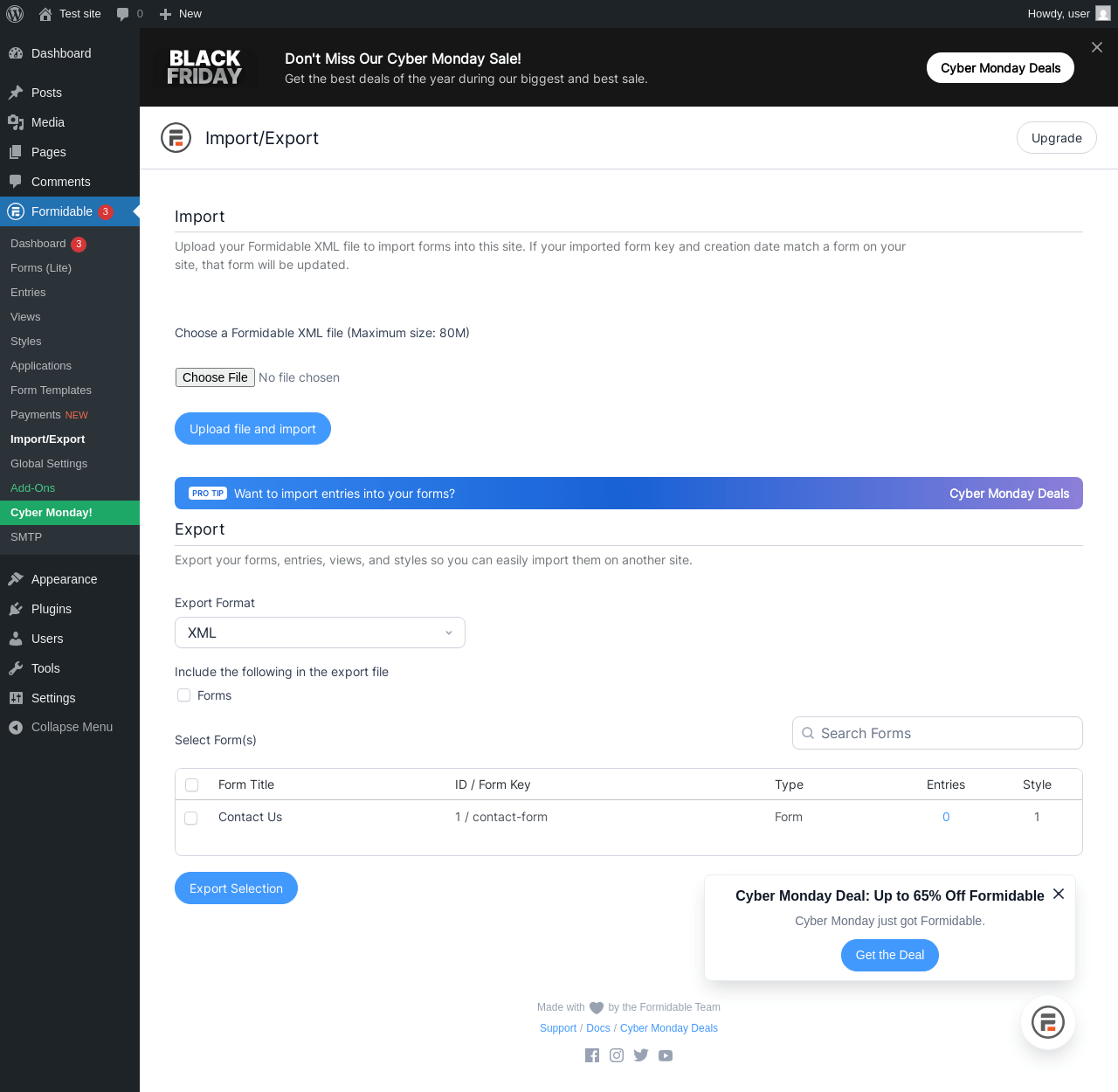Click the Pages icon in sidebar
The width and height of the screenshot is (1118, 1092).
coord(16,152)
